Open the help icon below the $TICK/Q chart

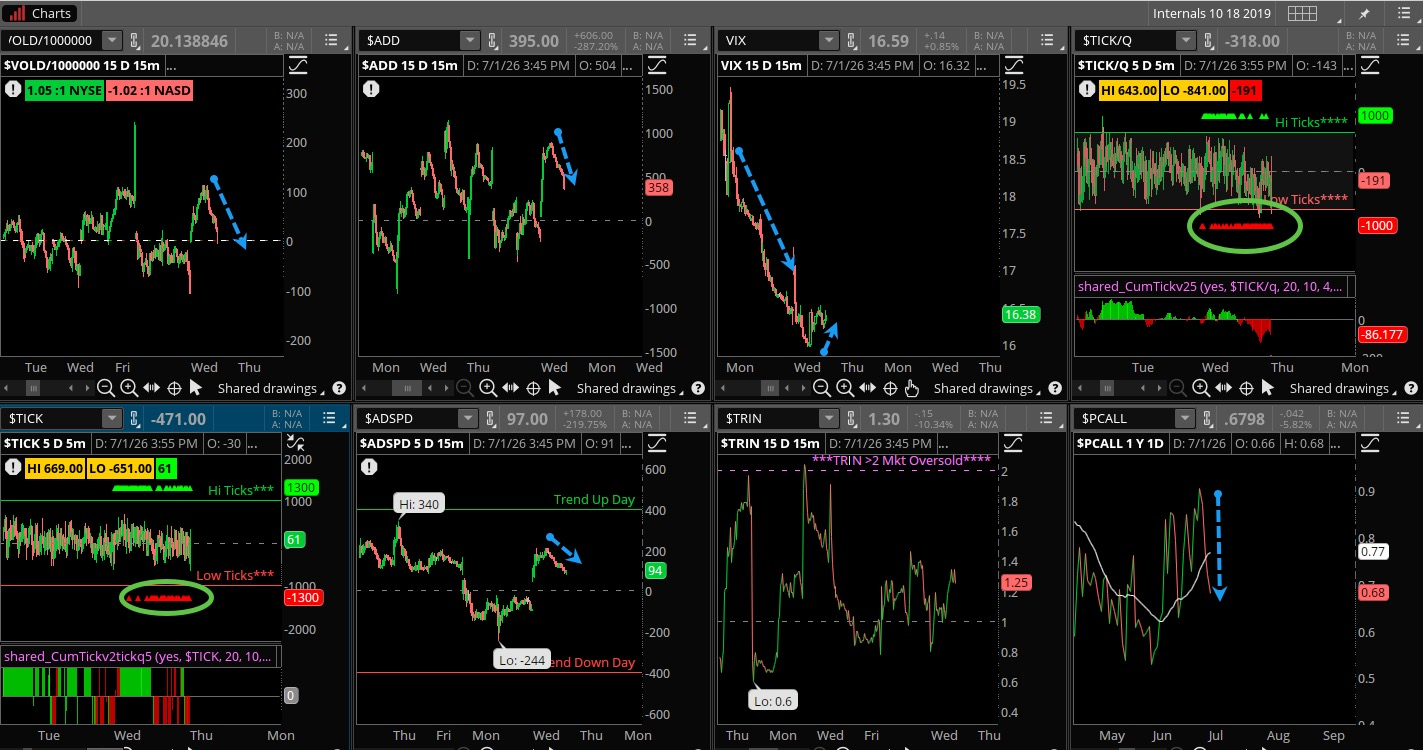coord(1409,388)
